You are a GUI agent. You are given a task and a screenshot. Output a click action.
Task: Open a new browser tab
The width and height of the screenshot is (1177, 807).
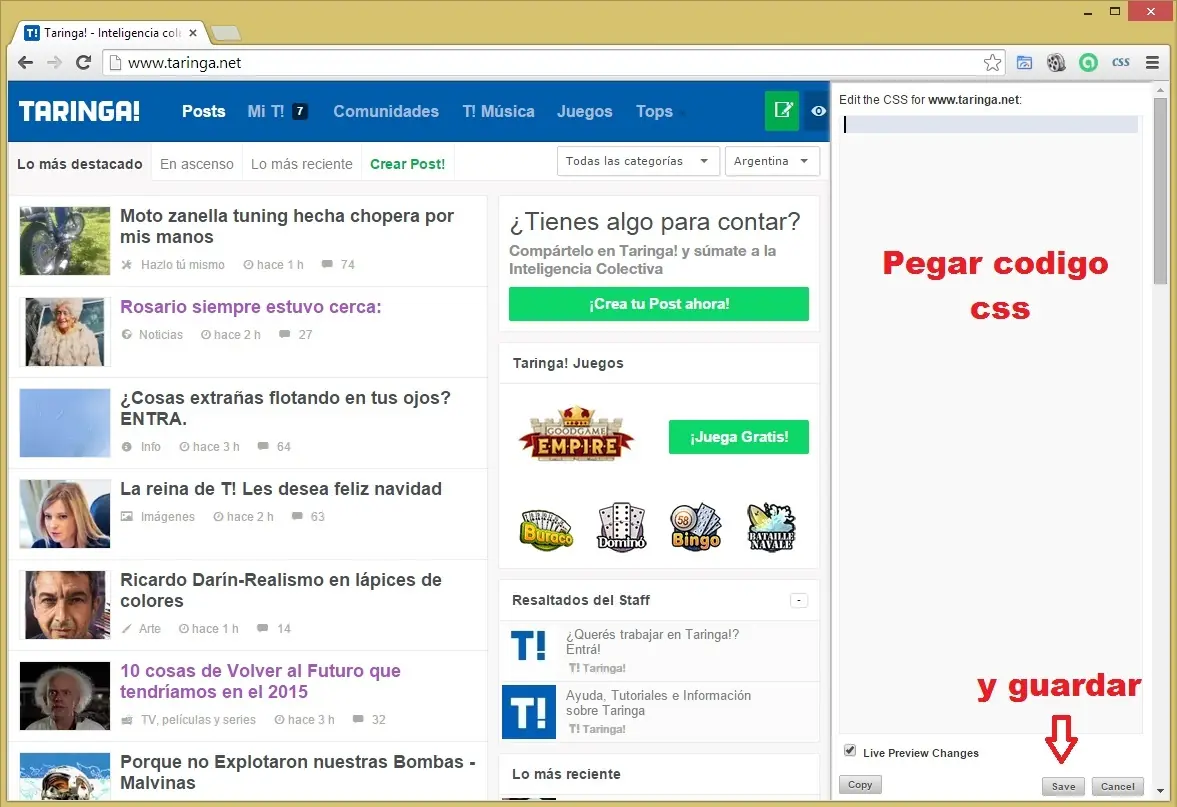[225, 33]
